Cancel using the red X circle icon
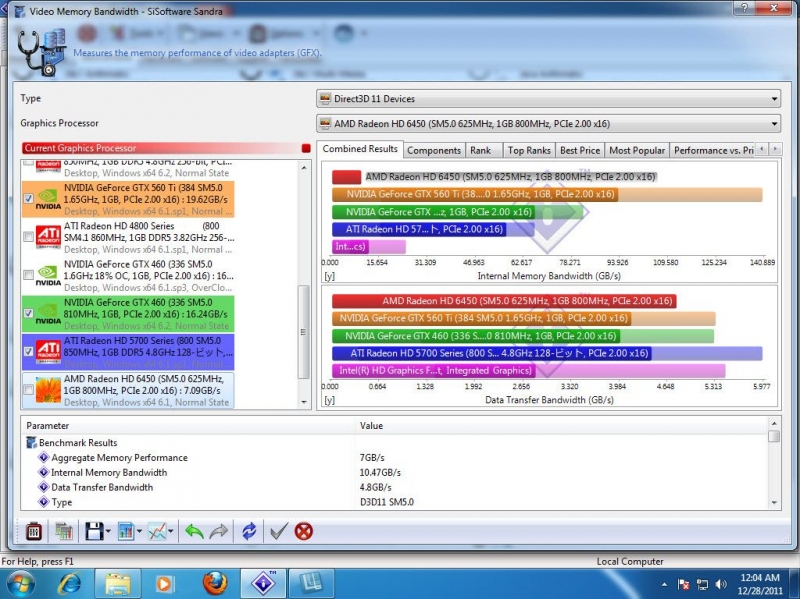The width and height of the screenshot is (800, 599). coord(304,532)
